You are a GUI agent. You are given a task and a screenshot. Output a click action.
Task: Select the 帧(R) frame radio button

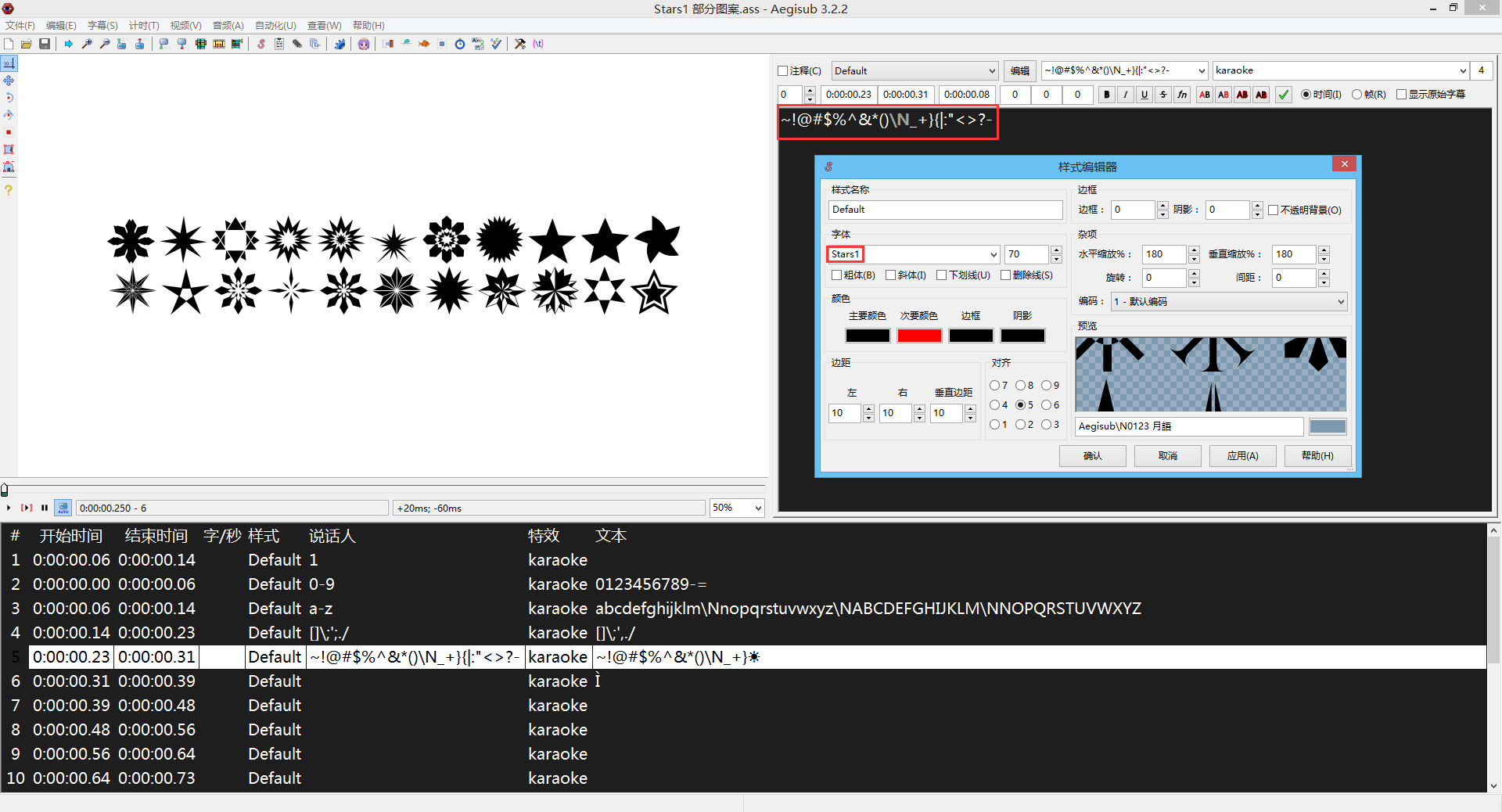[x=1369, y=95]
